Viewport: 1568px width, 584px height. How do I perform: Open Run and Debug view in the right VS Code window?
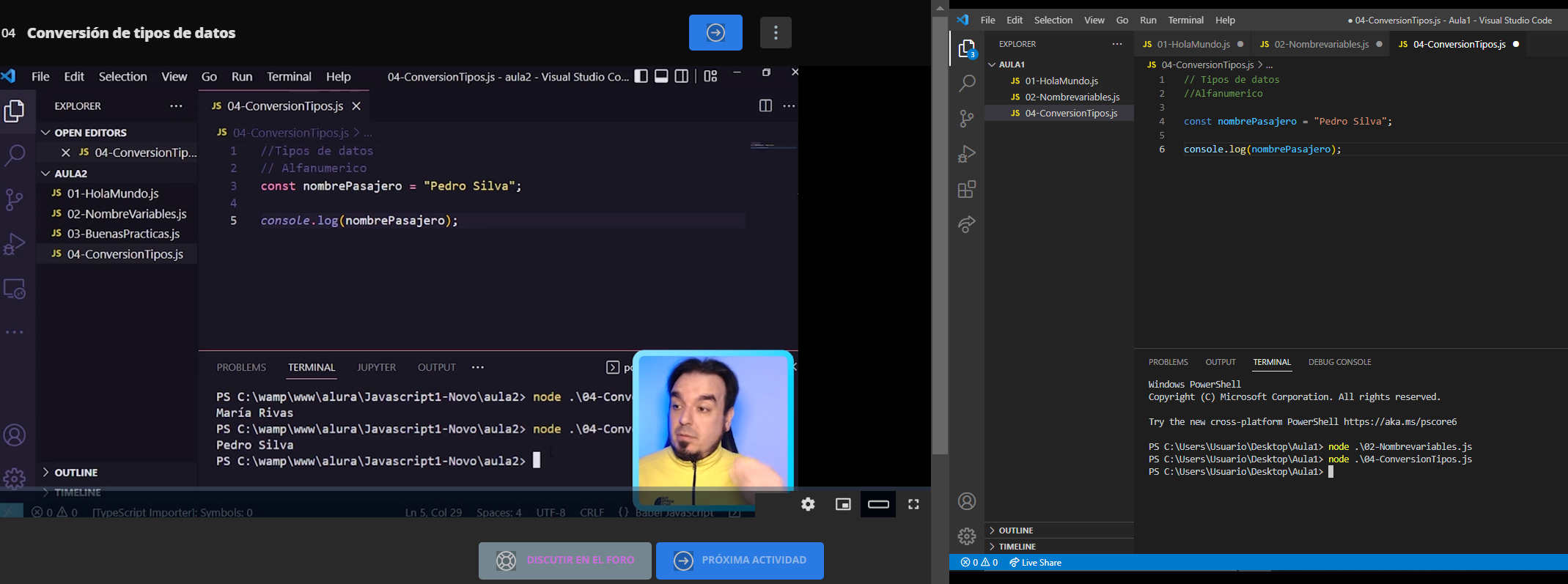[x=967, y=154]
